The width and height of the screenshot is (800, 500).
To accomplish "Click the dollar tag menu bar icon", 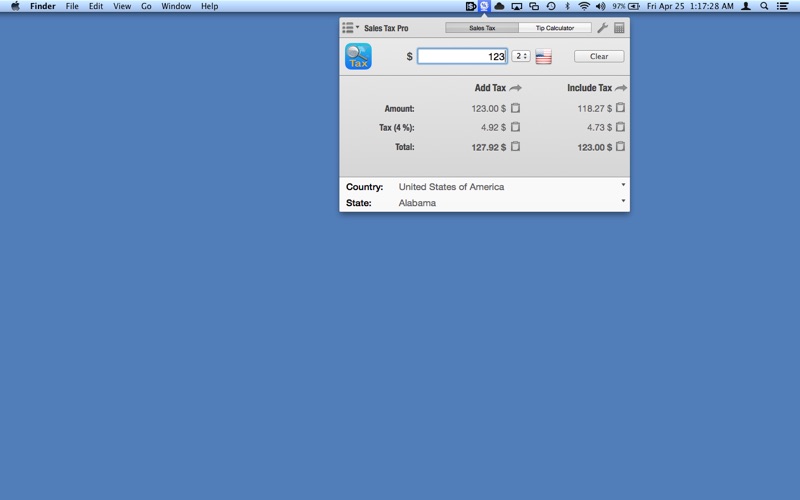I will click(x=470, y=6).
